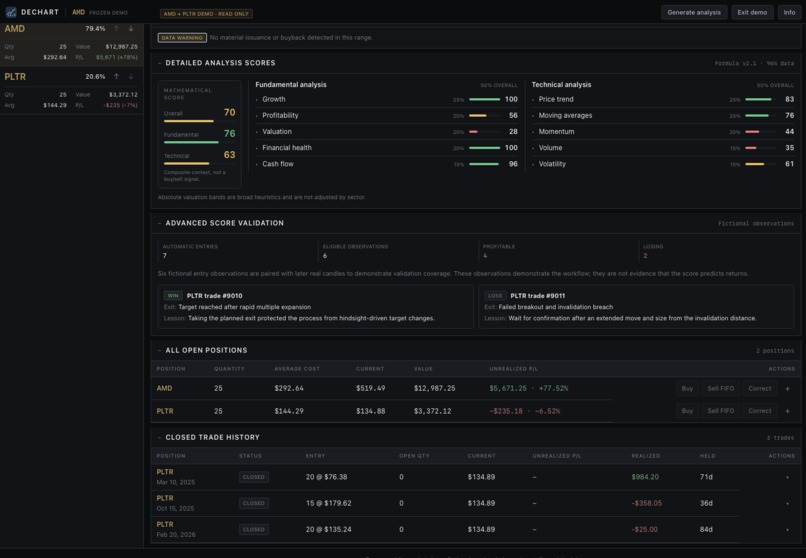Collapse the Advanced Score Validation section
Screen dimensions: 806x558
tap(159, 223)
